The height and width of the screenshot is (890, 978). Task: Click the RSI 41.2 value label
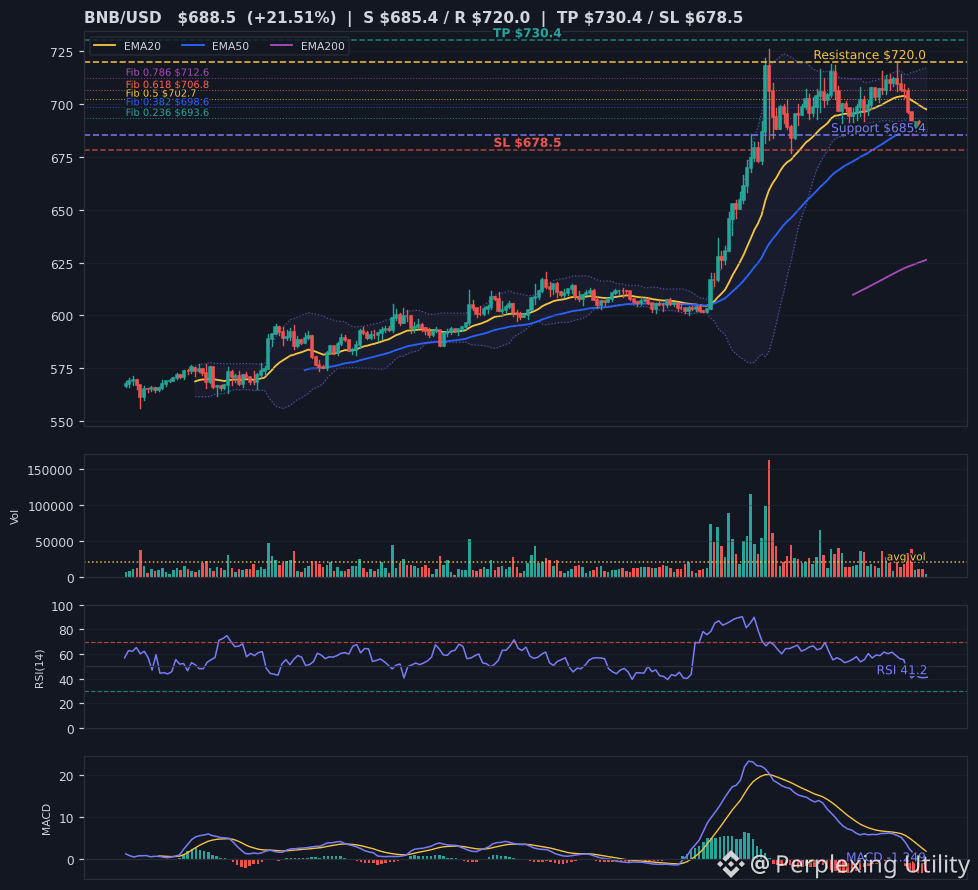[x=901, y=670]
